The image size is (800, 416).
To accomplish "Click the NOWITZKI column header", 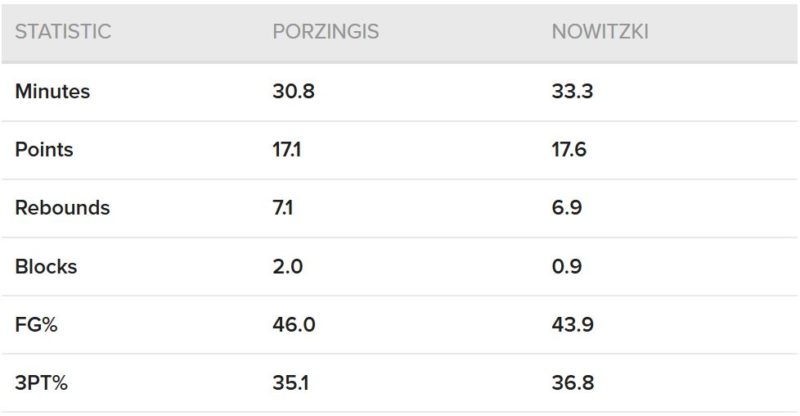I will [x=600, y=32].
